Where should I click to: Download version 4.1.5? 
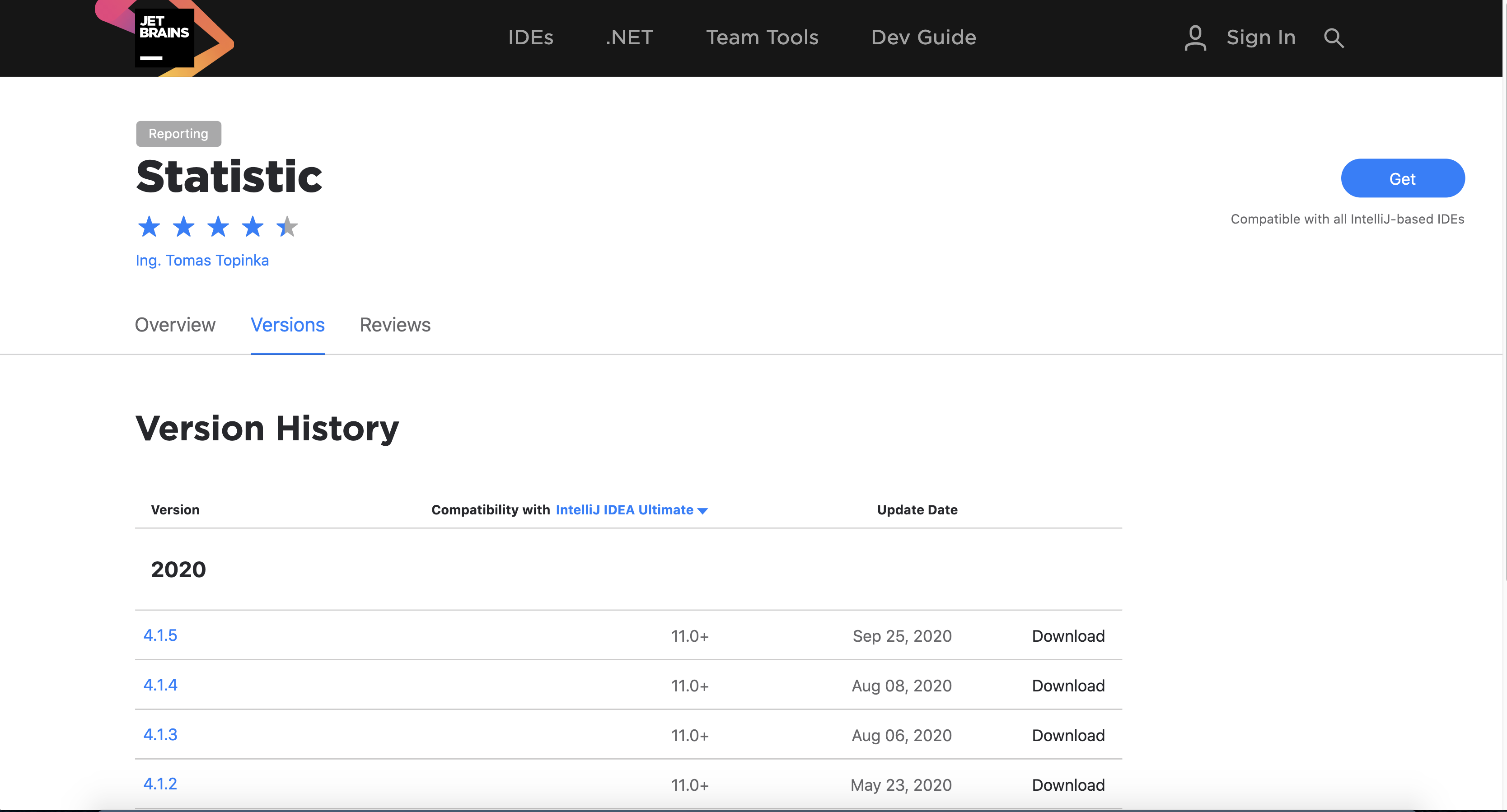[1068, 635]
